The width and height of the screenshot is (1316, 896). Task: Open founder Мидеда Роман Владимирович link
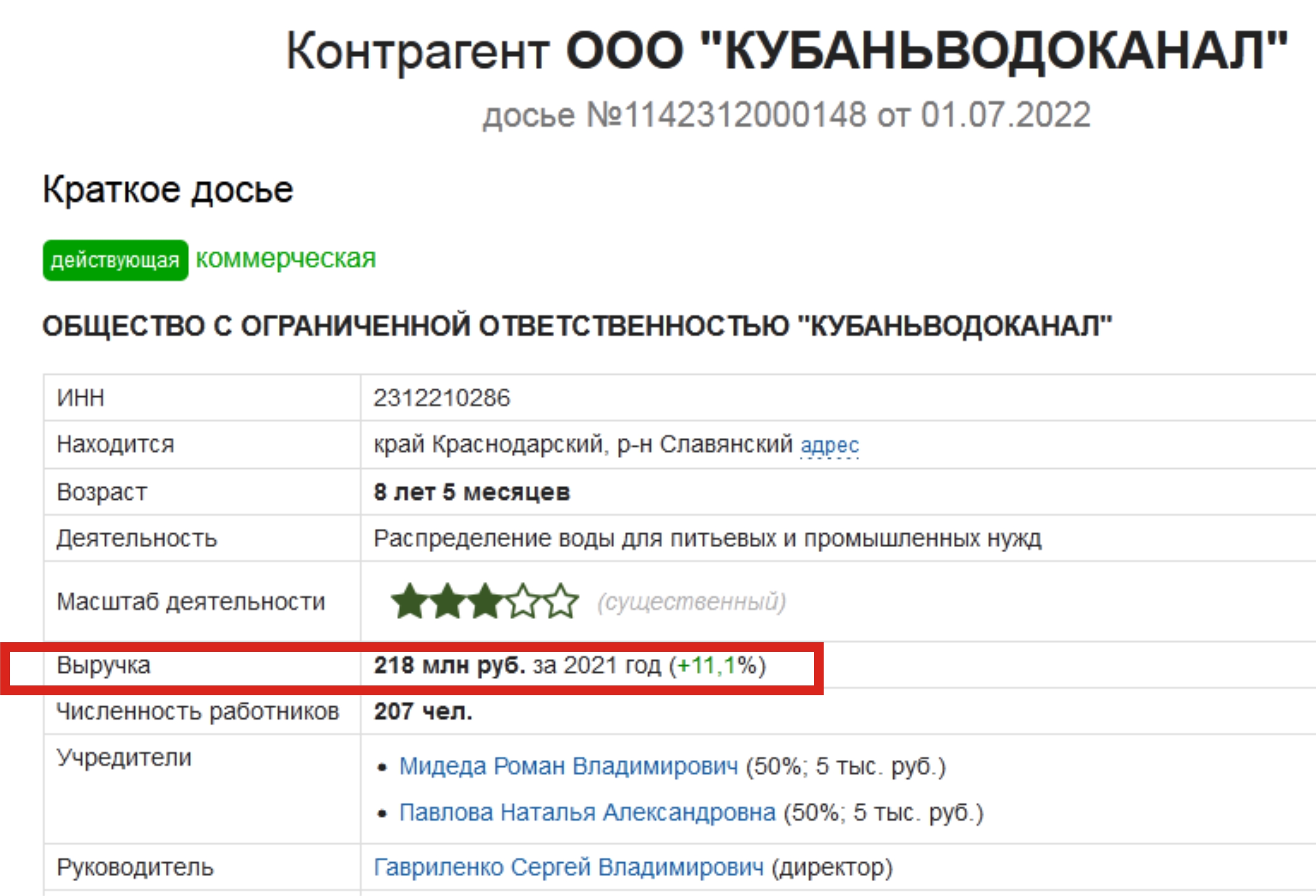point(569,766)
